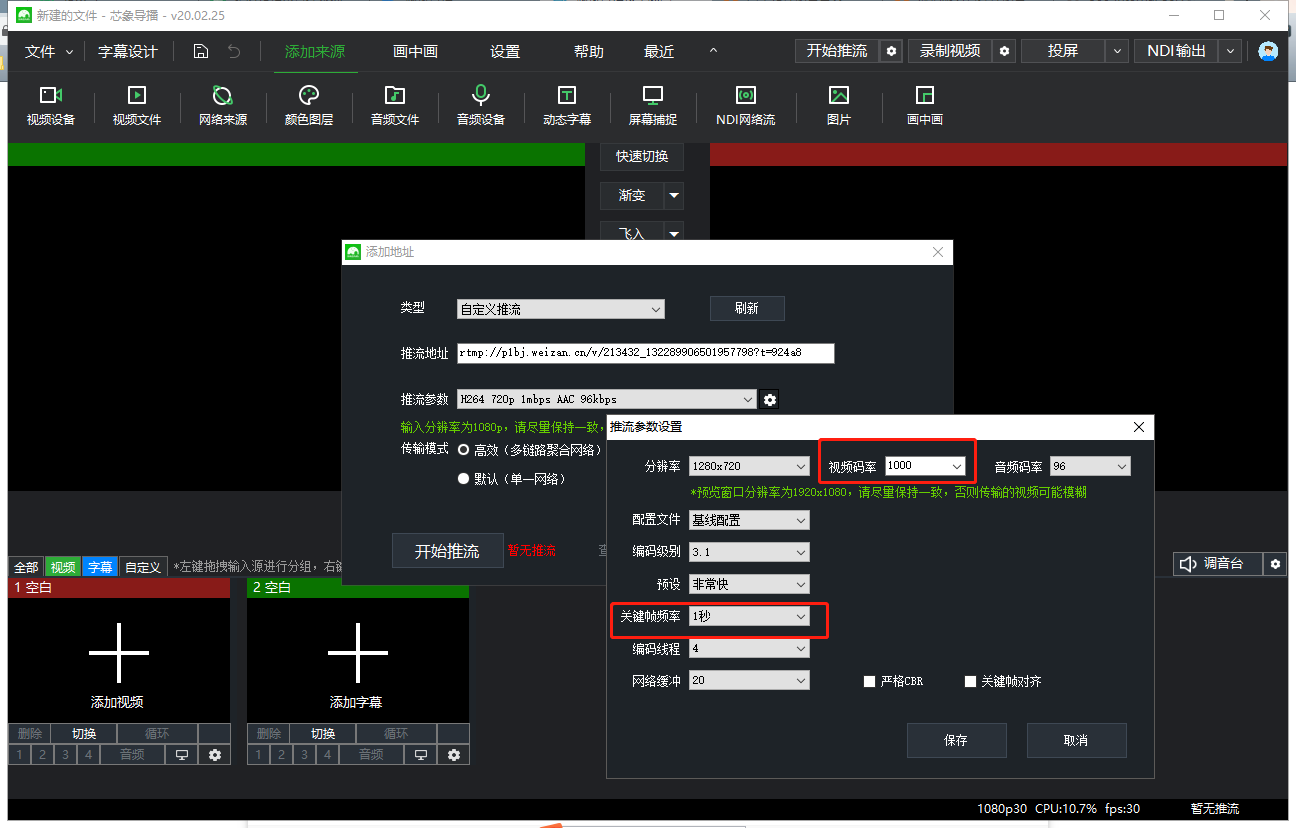Click the 刷新 button
This screenshot has height=828, width=1296.
point(746,309)
